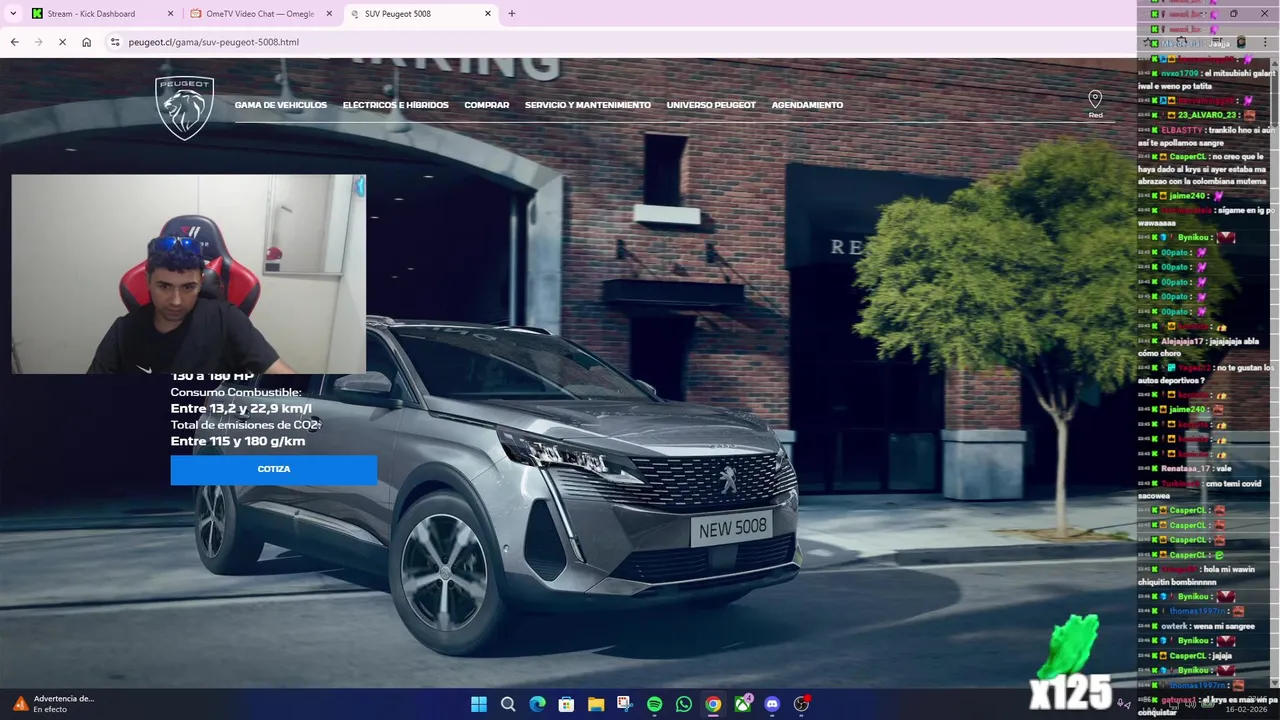1280x720 pixels.
Task: Open the Agendamiento menu item
Action: pyautogui.click(x=807, y=105)
